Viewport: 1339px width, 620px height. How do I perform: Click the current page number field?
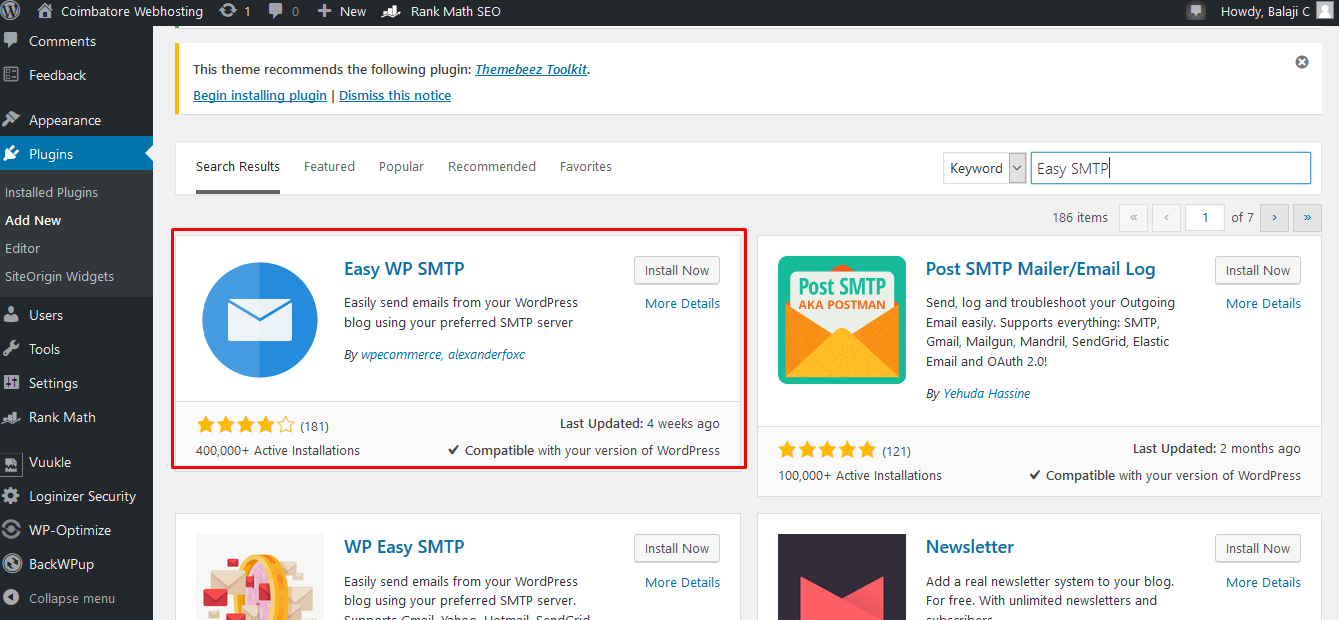pos(1205,217)
